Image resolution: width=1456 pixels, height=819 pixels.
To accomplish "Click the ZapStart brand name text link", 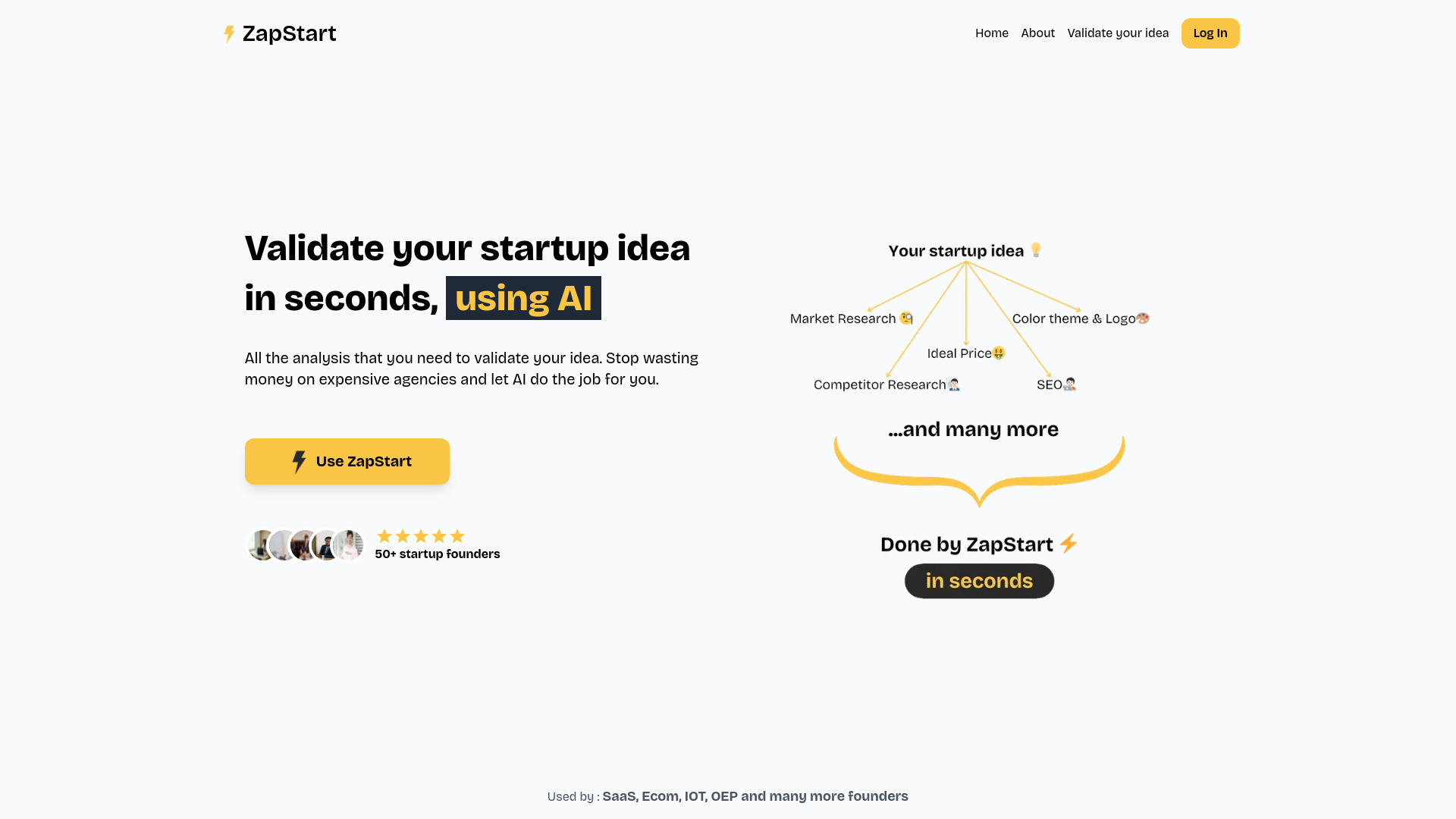I will pos(289,33).
